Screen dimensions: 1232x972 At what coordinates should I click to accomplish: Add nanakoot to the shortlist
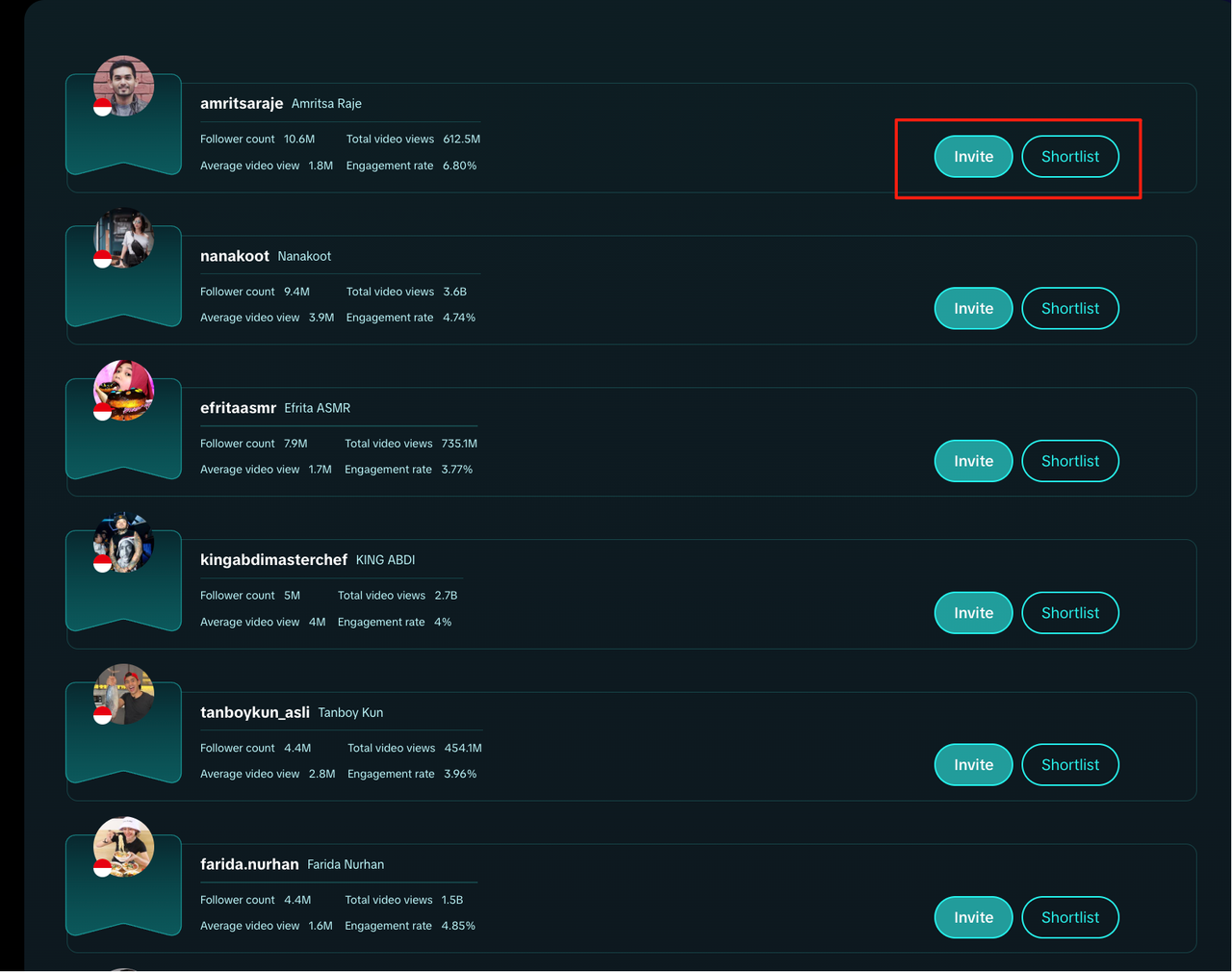[x=1070, y=308]
